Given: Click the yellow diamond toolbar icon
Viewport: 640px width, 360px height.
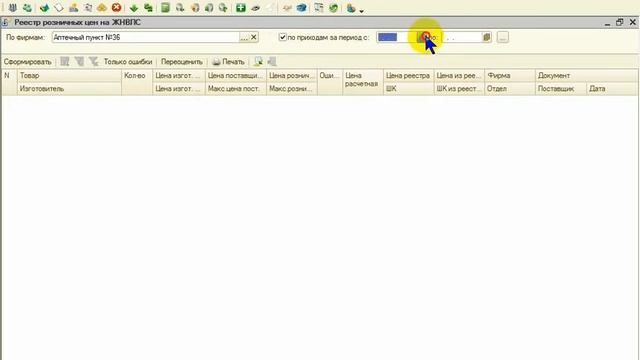Looking at the screenshot, I should (102, 8).
